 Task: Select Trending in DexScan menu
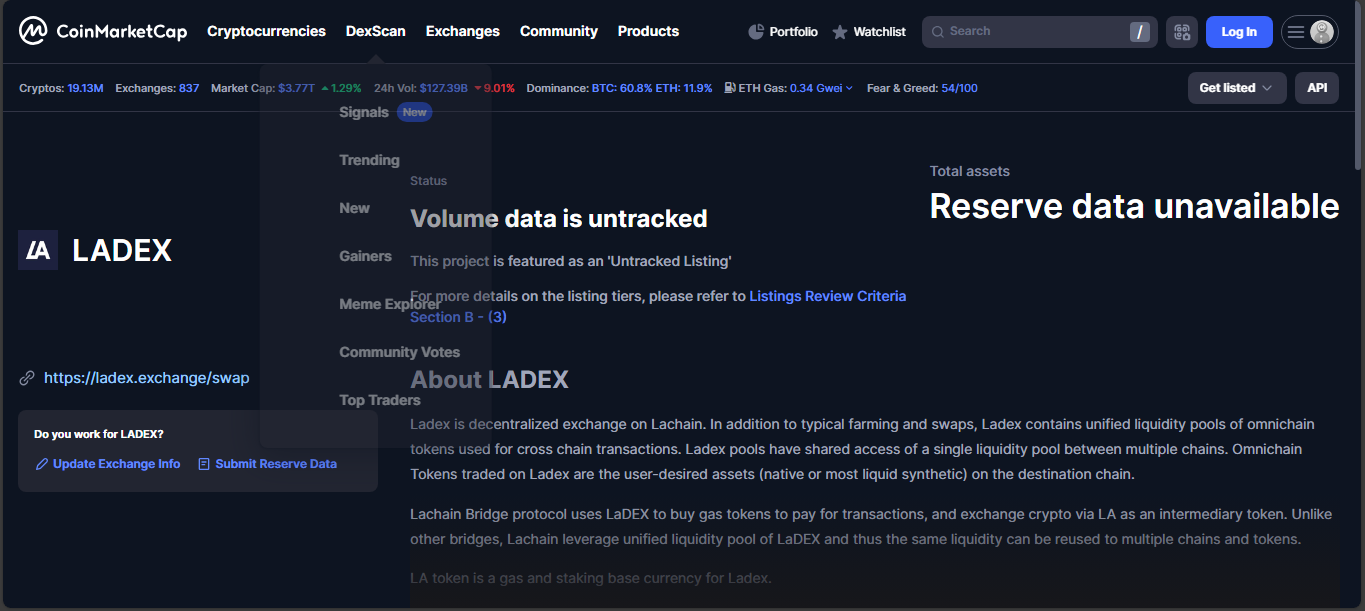(x=369, y=160)
